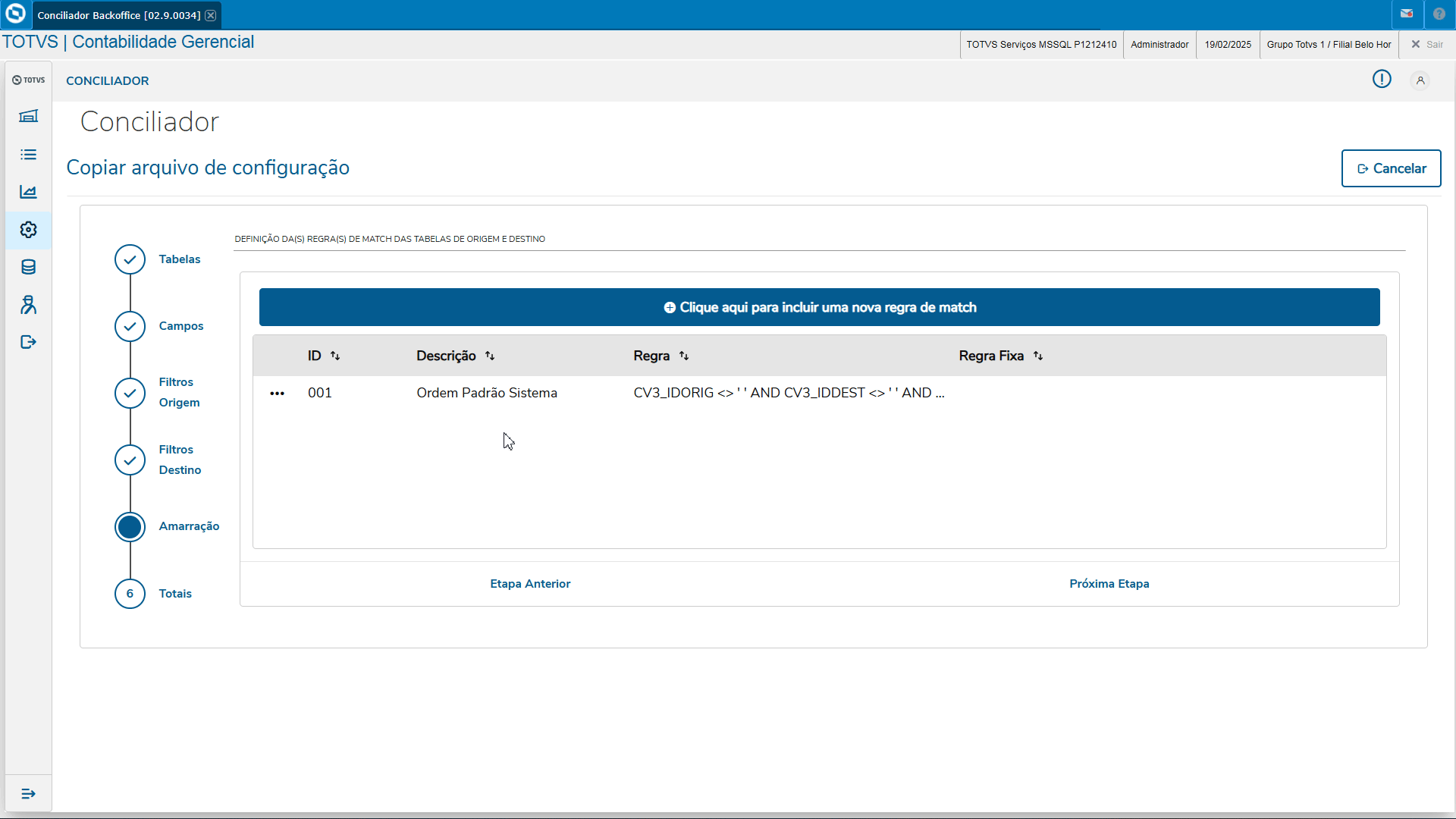Click the list icon in the sidebar
1456x819 pixels.
click(x=28, y=155)
